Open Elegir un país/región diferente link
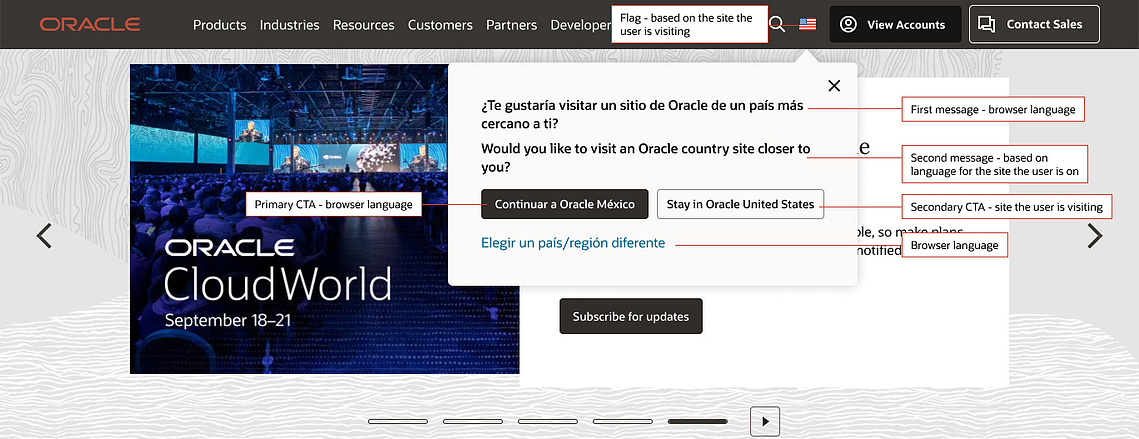The height and width of the screenshot is (439, 1139). 573,243
